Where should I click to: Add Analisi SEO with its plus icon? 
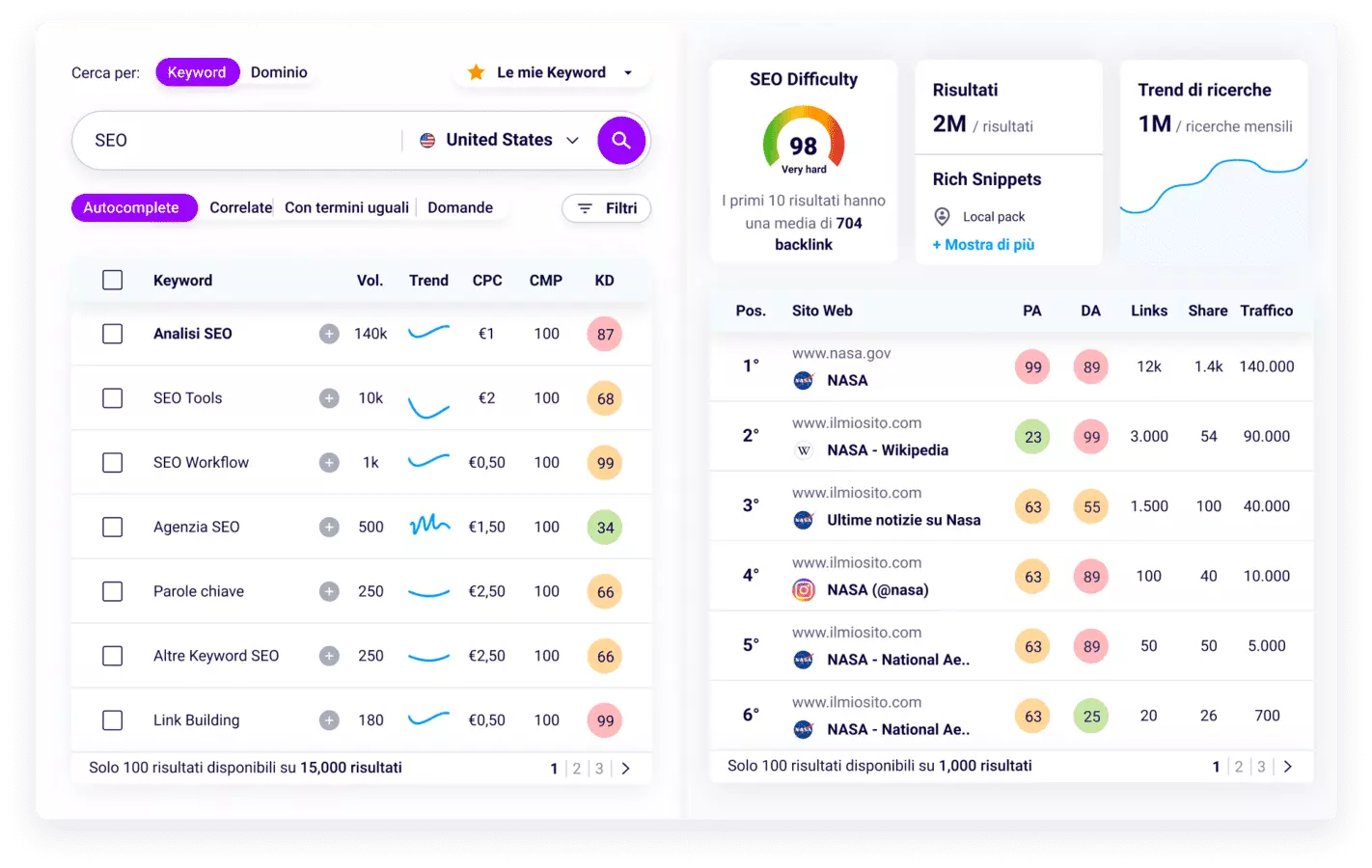click(x=329, y=334)
